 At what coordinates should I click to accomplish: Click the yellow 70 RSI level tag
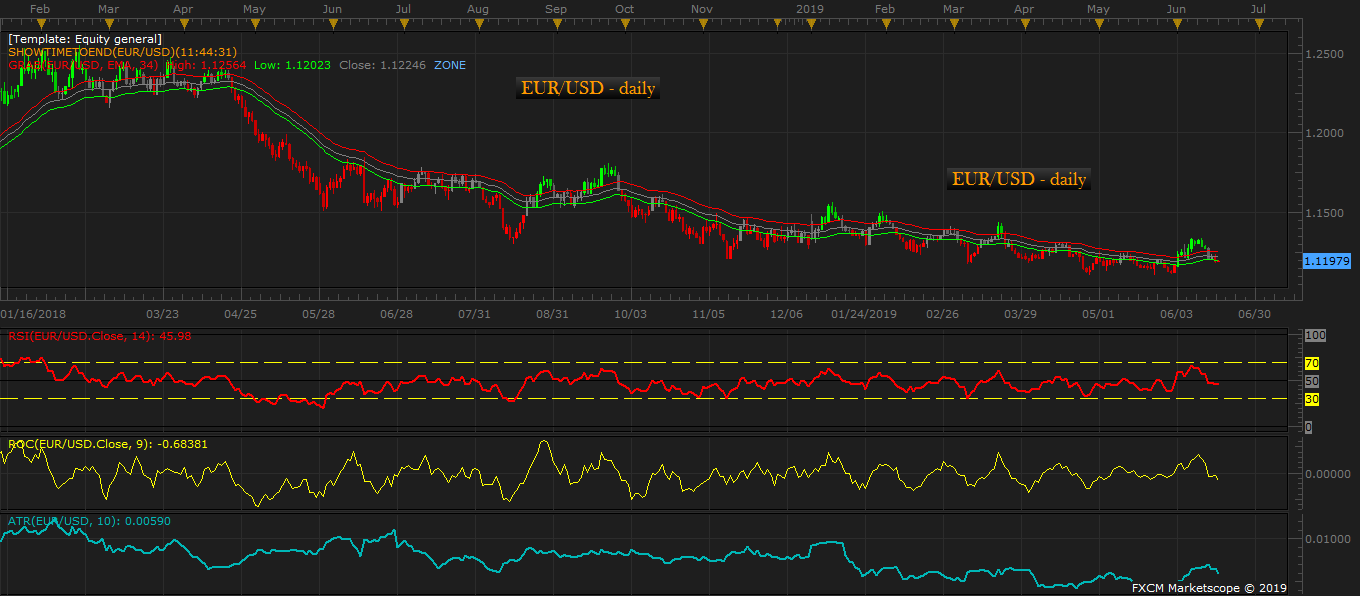pyautogui.click(x=1312, y=363)
